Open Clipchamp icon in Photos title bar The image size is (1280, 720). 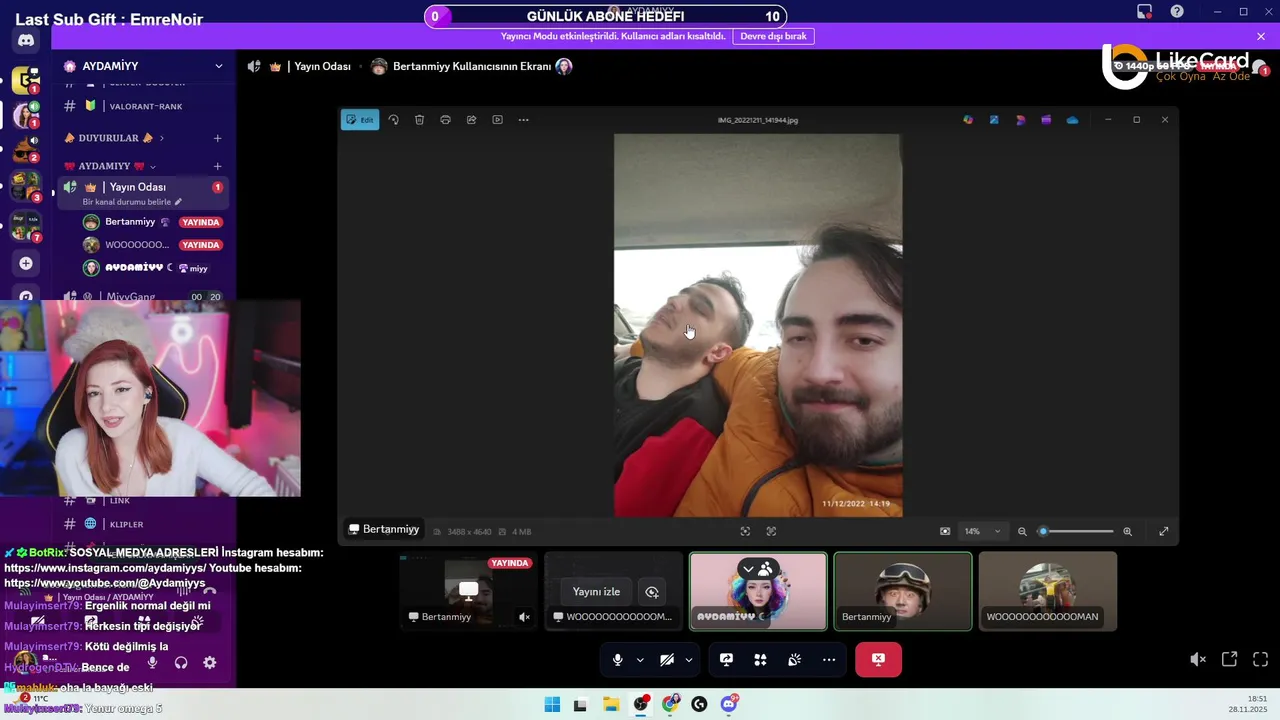pyautogui.click(x=1046, y=120)
